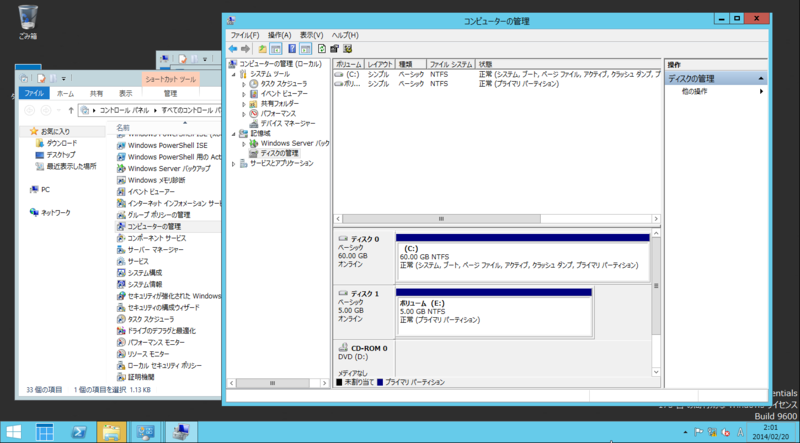Switch to the ホーム ribbon tab in Explorer
This screenshot has width=800, height=443.
[65, 93]
